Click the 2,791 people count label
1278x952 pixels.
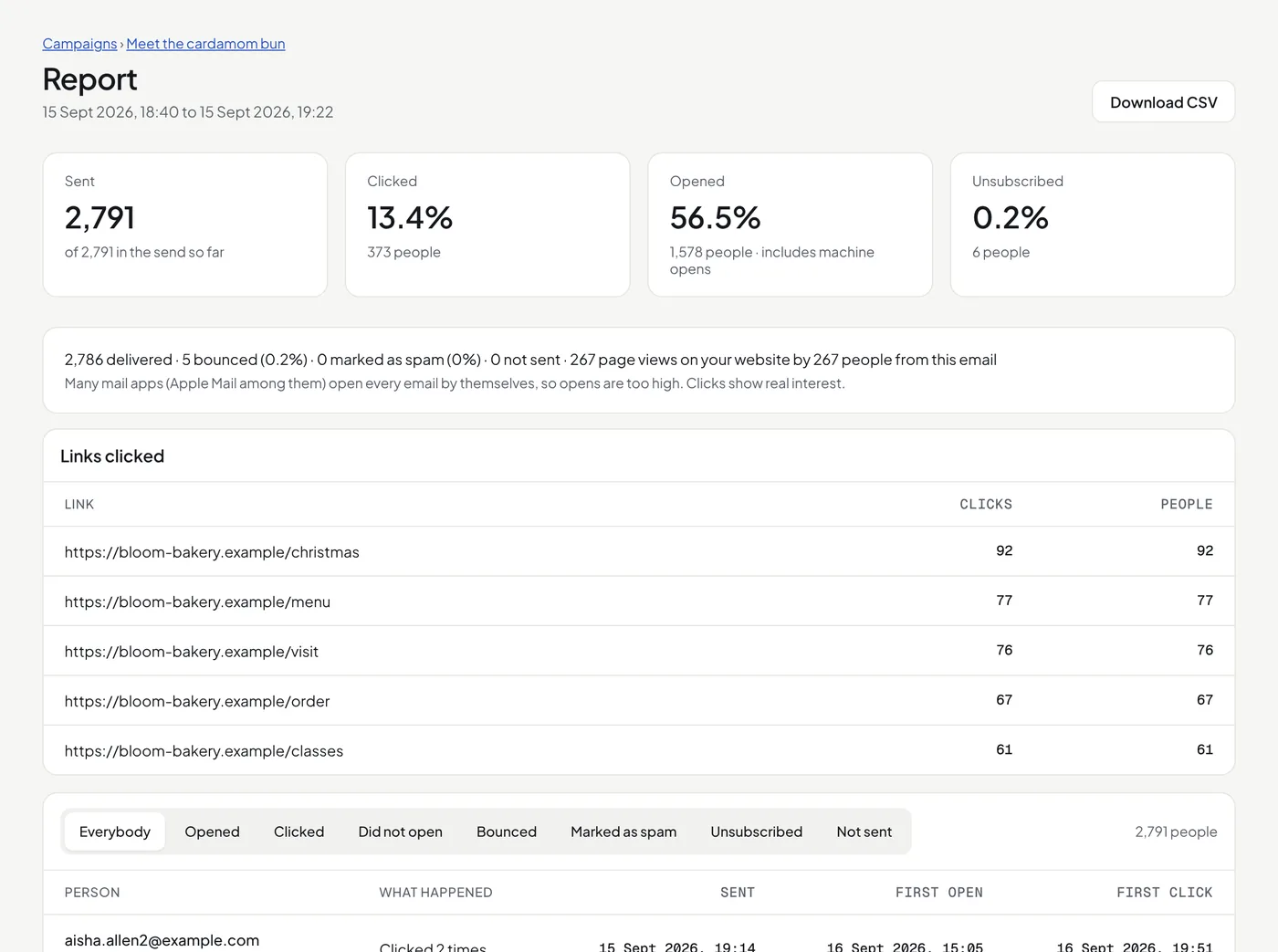[1176, 832]
